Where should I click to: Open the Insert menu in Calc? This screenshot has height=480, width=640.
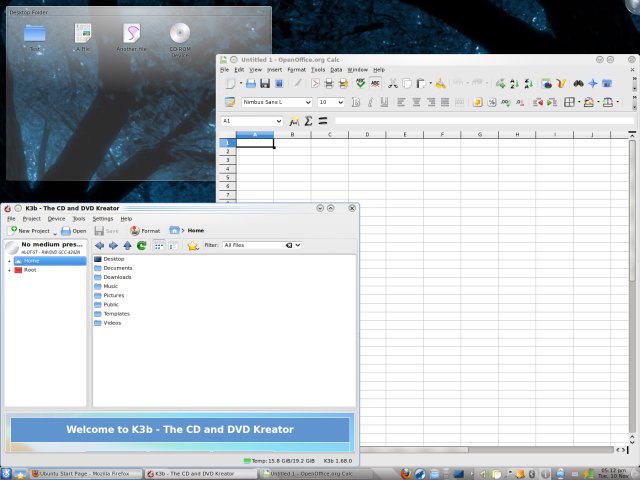[x=274, y=70]
